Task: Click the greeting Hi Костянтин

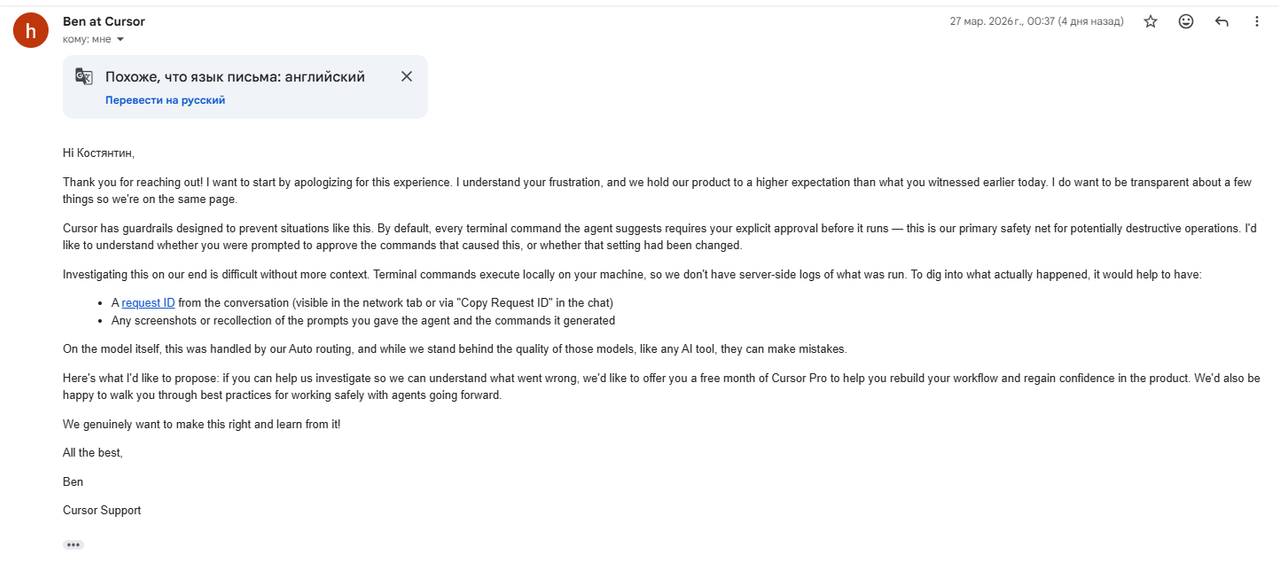Action: click(98, 153)
